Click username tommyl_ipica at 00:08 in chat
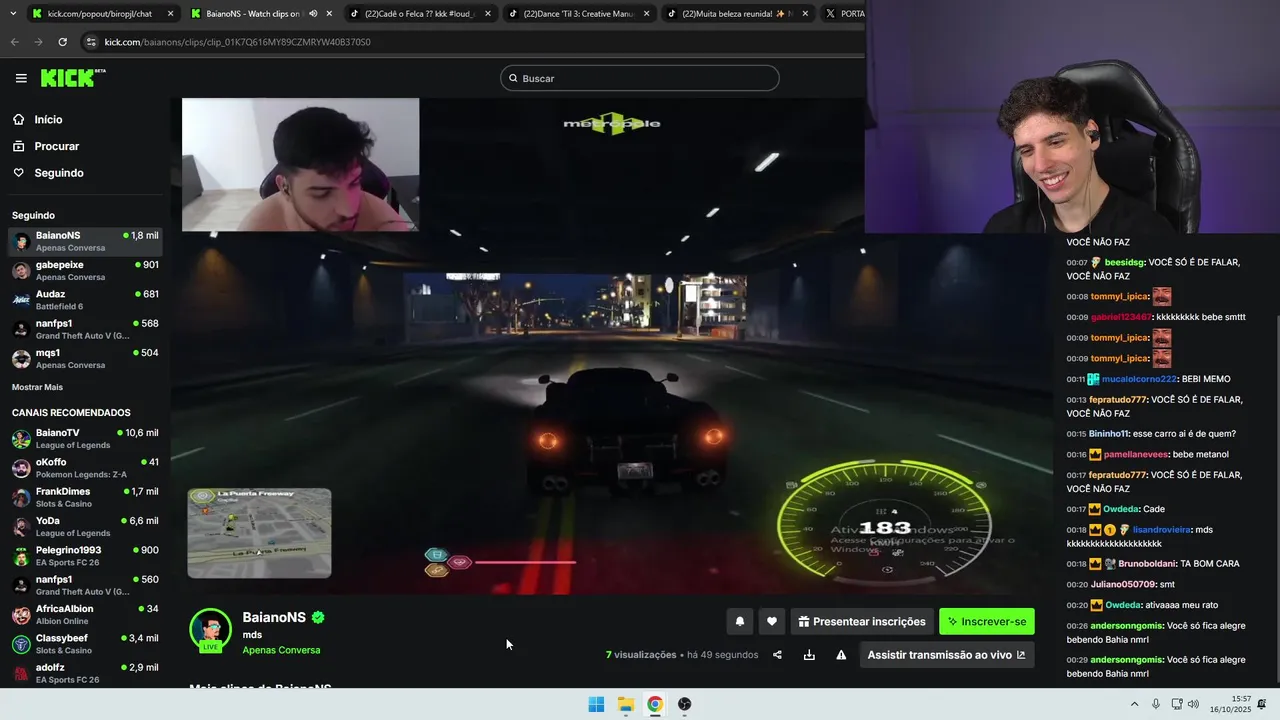 click(1119, 296)
